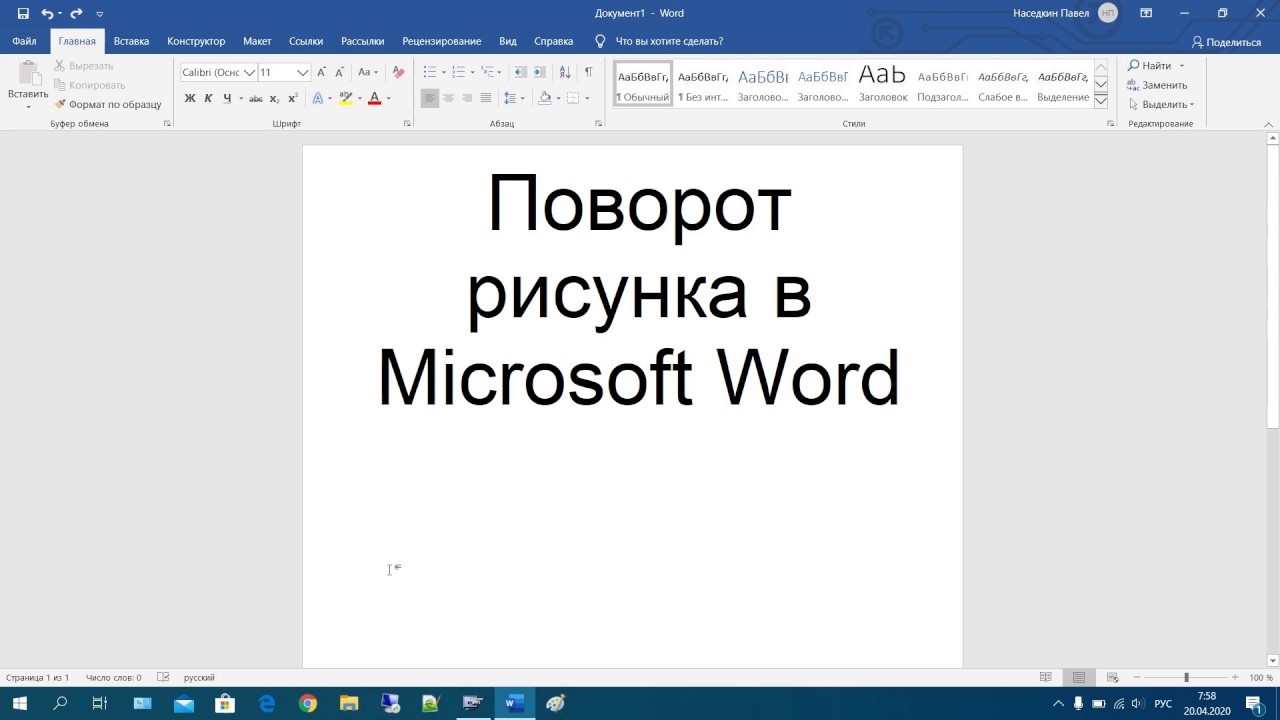The image size is (1280, 720).
Task: Redo the last action
Action: pyautogui.click(x=76, y=13)
